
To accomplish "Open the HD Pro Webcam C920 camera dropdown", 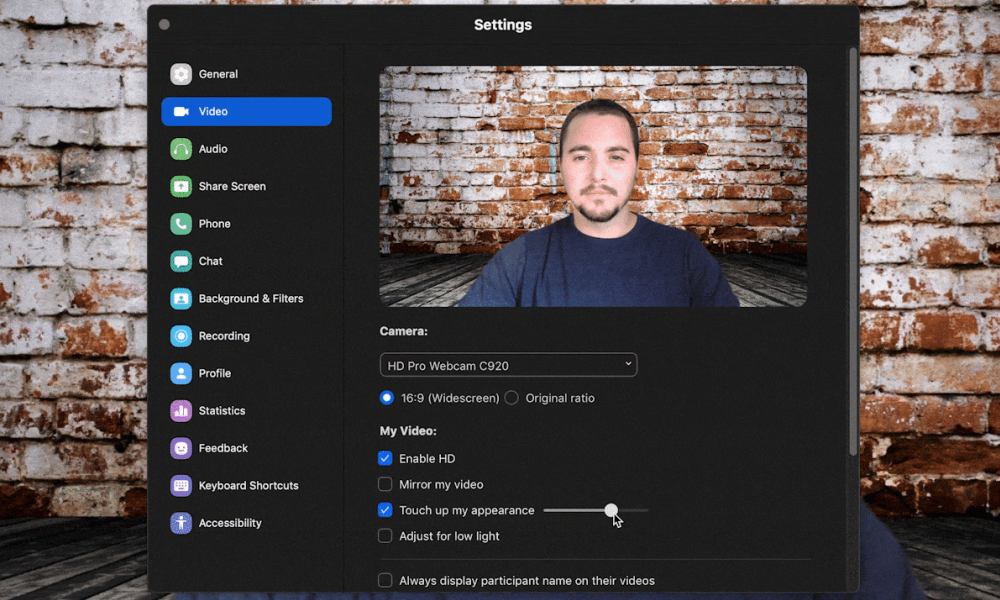I will [x=508, y=365].
